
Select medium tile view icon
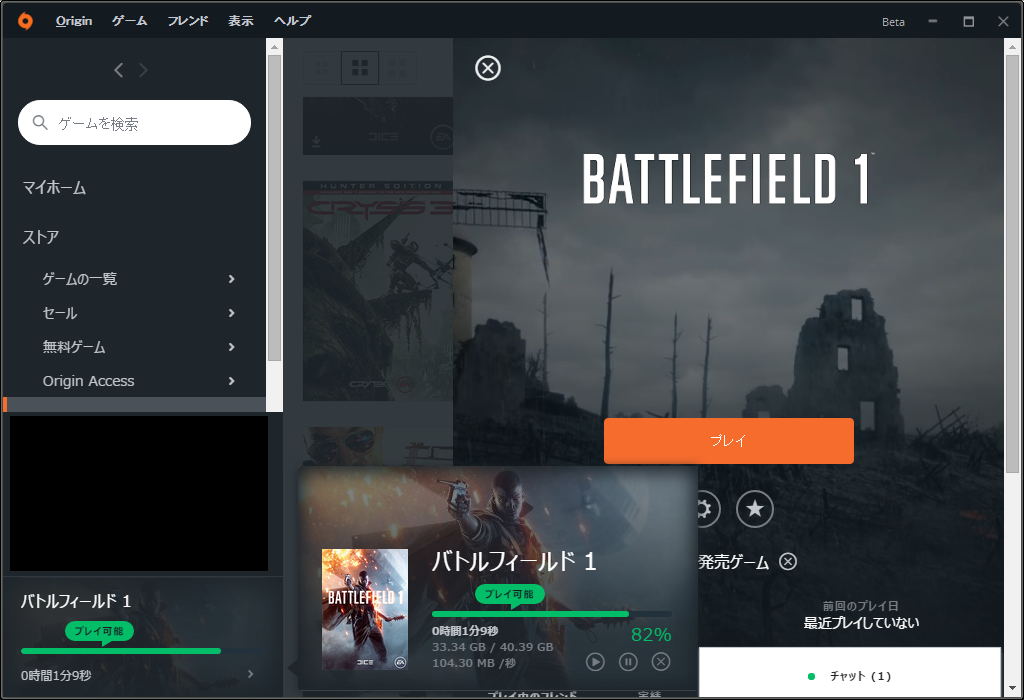(360, 67)
